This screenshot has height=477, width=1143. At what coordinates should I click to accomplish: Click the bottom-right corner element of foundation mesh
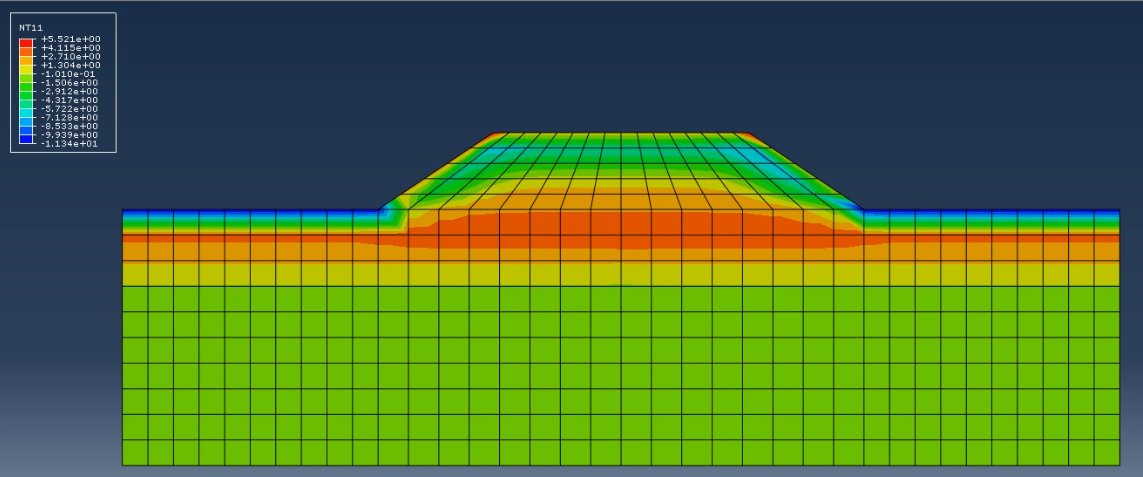1107,453
